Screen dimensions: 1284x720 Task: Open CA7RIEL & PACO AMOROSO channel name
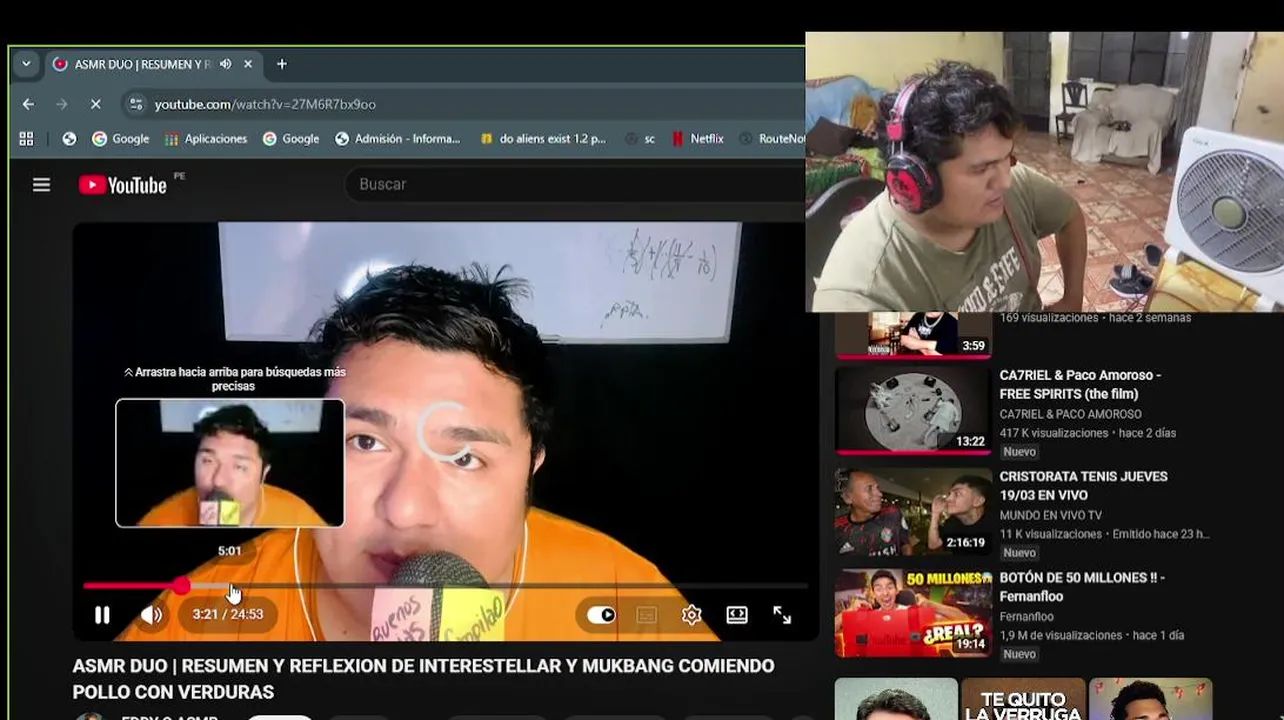1070,414
